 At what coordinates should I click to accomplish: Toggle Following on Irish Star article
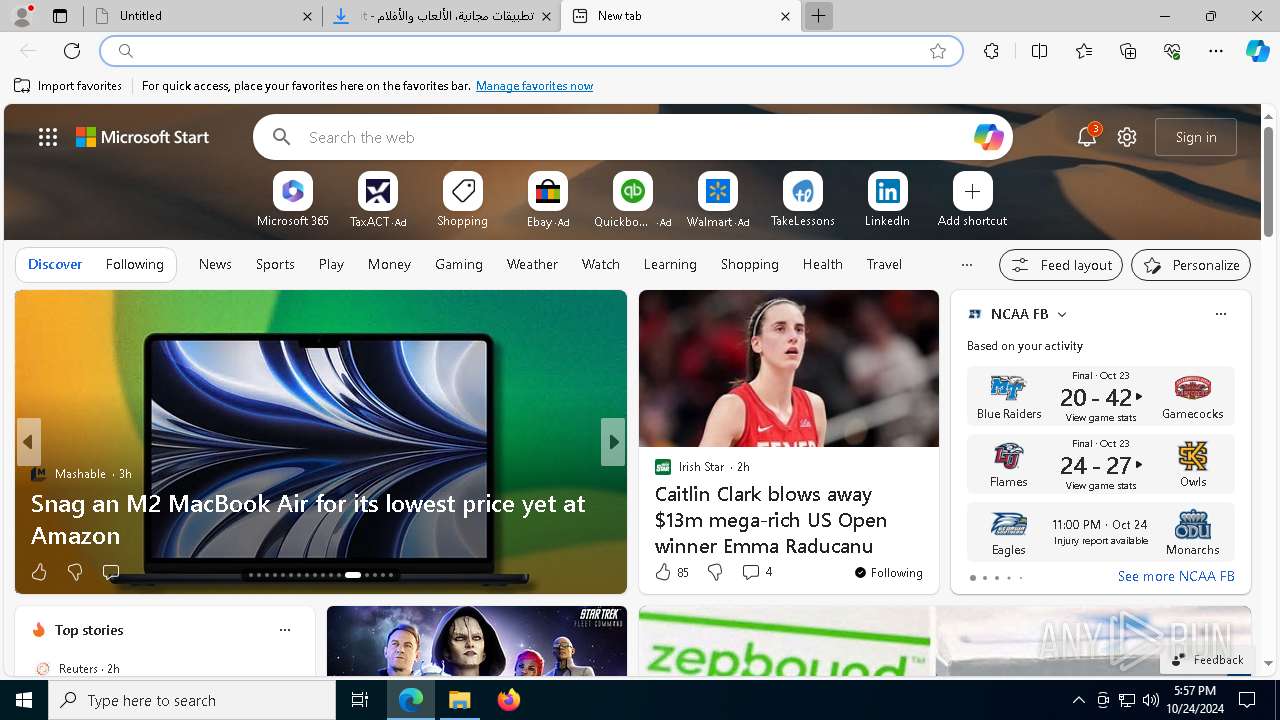point(888,573)
